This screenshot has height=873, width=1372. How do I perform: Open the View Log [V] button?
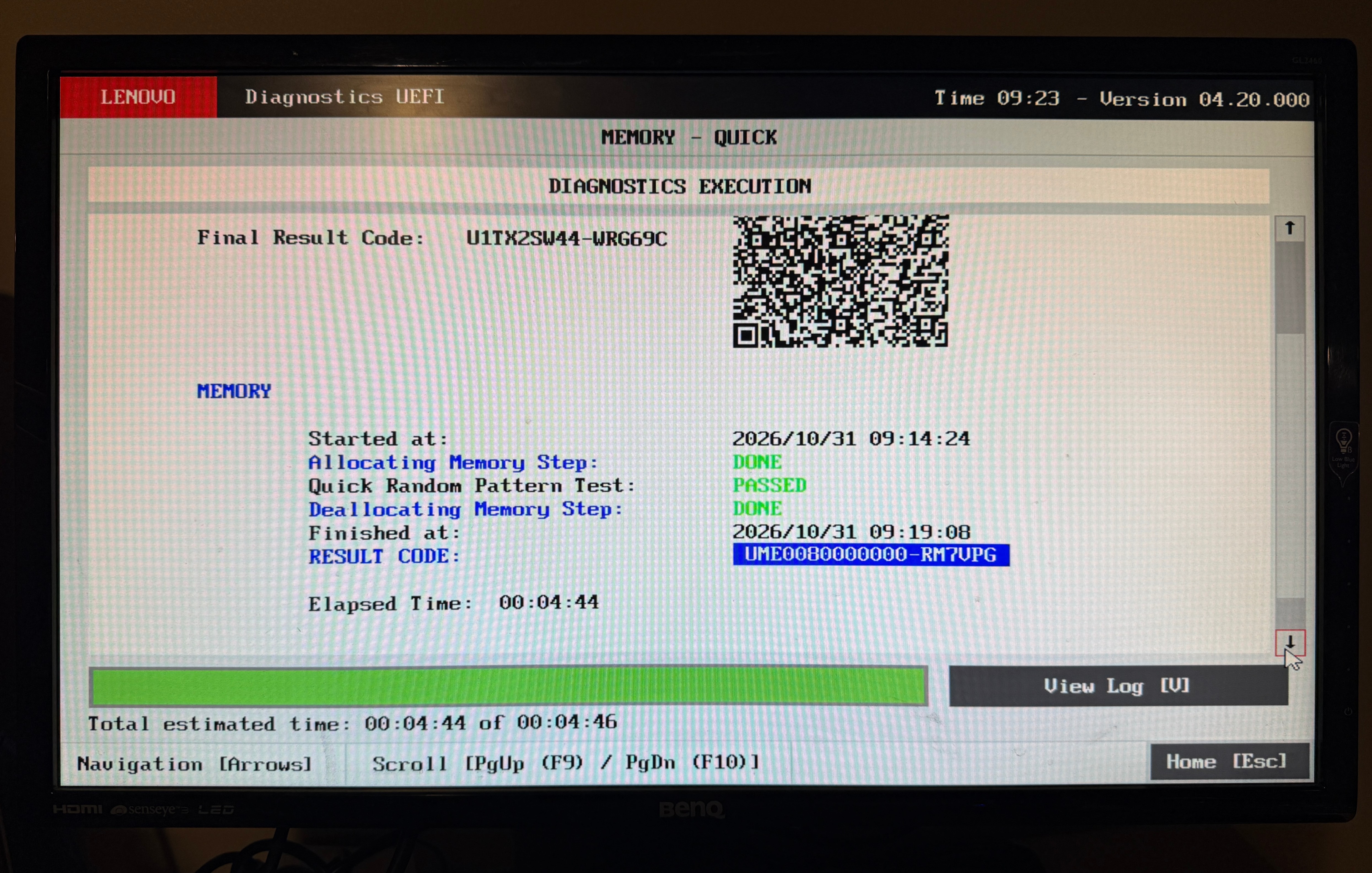coord(1118,686)
